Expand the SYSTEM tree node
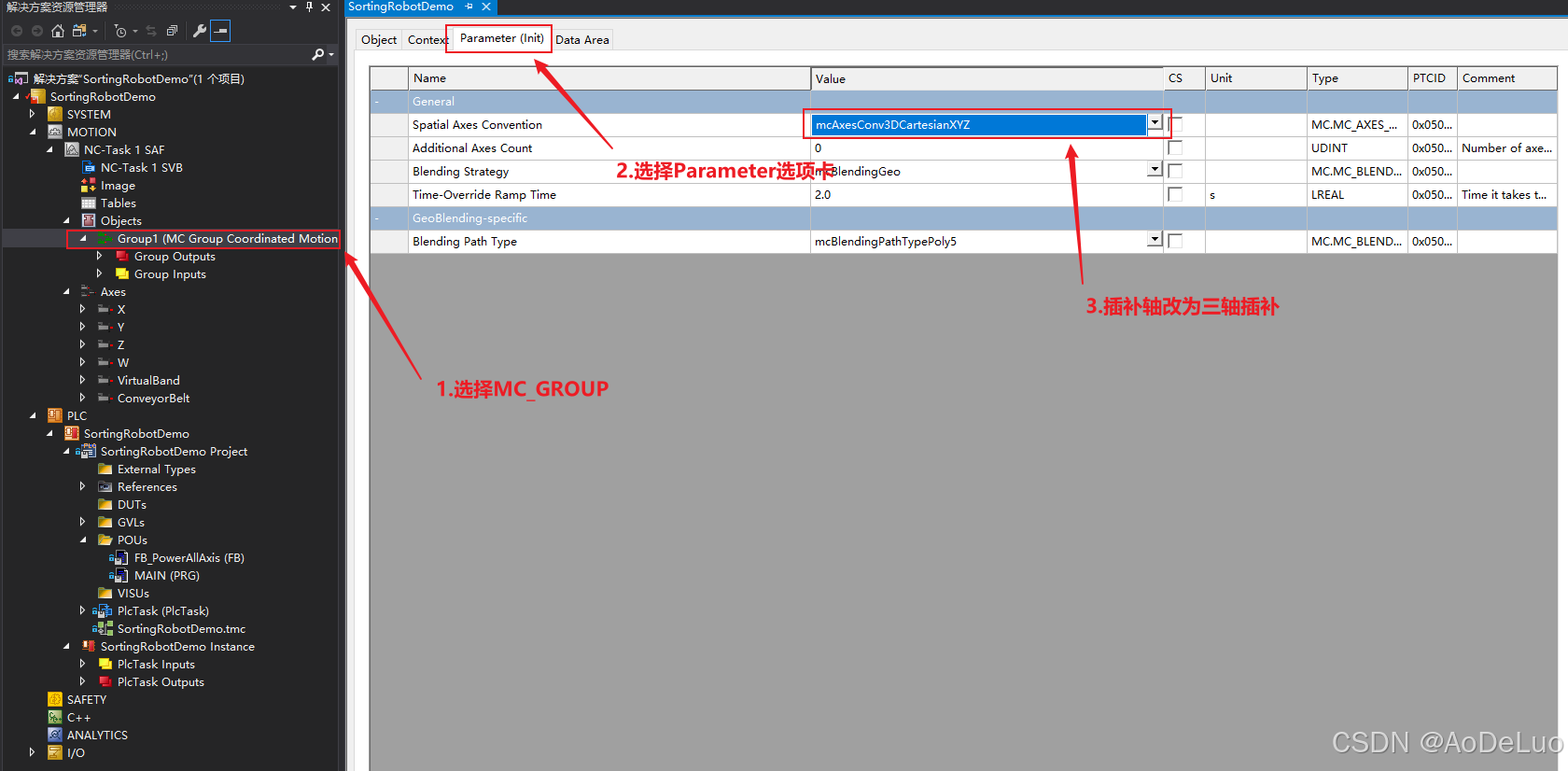Viewport: 1568px width, 771px height. pos(32,114)
